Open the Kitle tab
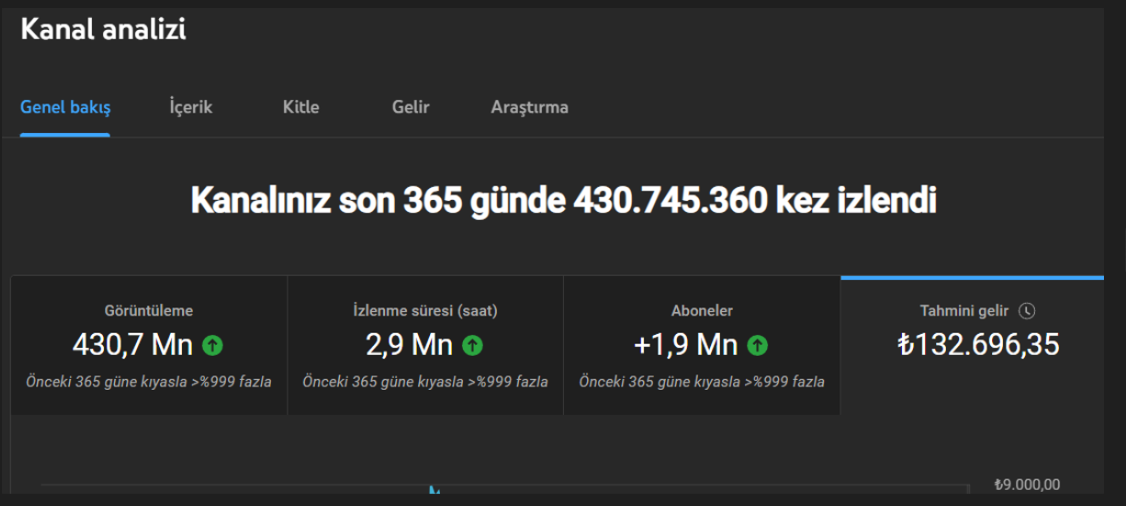Image resolution: width=1126 pixels, height=506 pixels. [301, 108]
